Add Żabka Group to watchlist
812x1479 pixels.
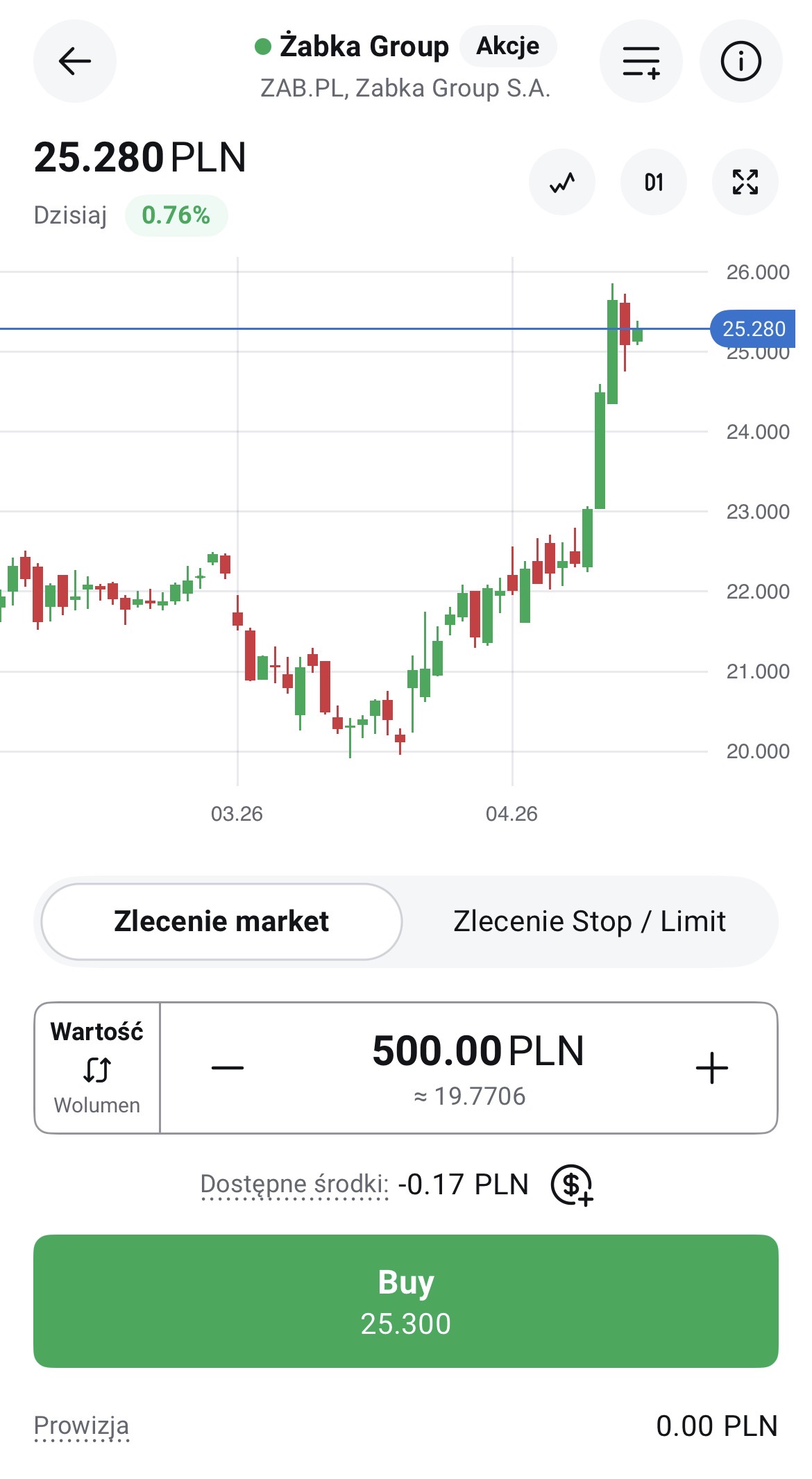pyautogui.click(x=641, y=61)
